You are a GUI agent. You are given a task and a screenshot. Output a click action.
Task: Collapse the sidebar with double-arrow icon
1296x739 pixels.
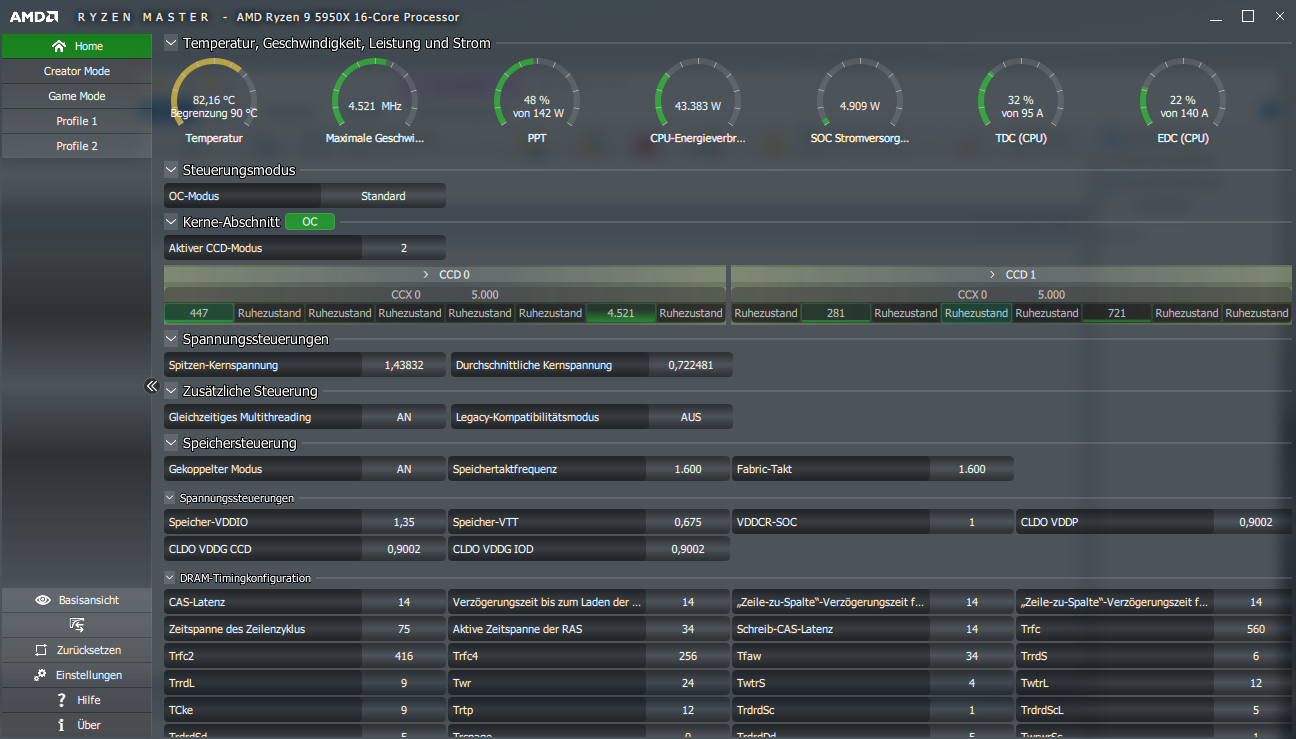click(x=151, y=386)
